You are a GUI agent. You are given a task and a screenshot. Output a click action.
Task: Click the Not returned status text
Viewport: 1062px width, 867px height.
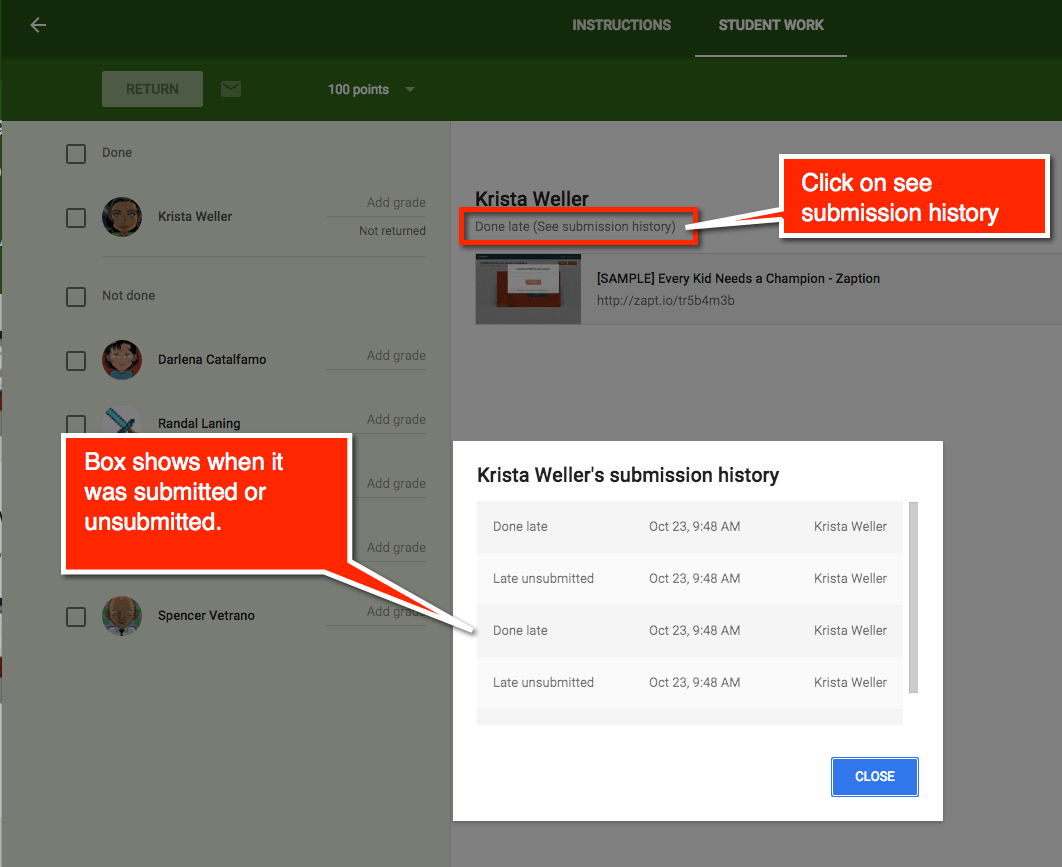392,231
